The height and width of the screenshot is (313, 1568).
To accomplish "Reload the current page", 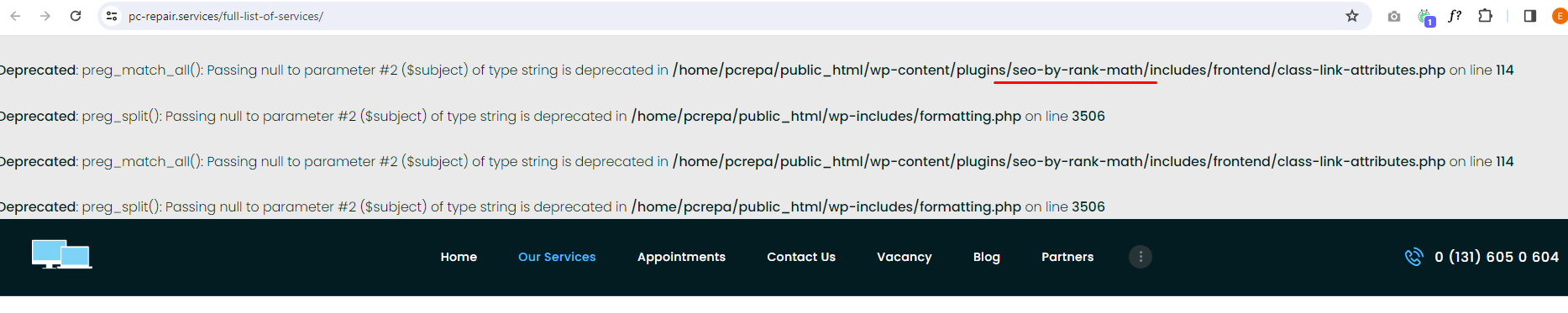I will tap(76, 16).
